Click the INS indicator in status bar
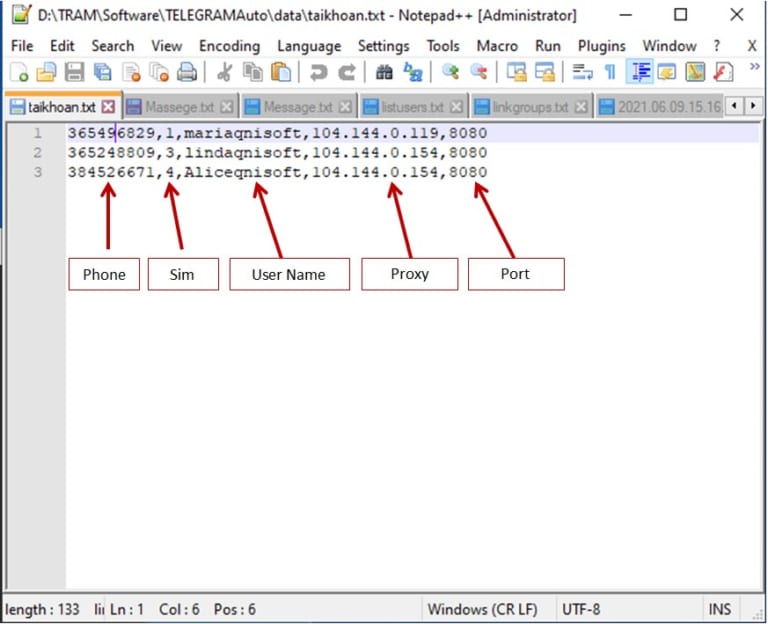 (x=720, y=609)
